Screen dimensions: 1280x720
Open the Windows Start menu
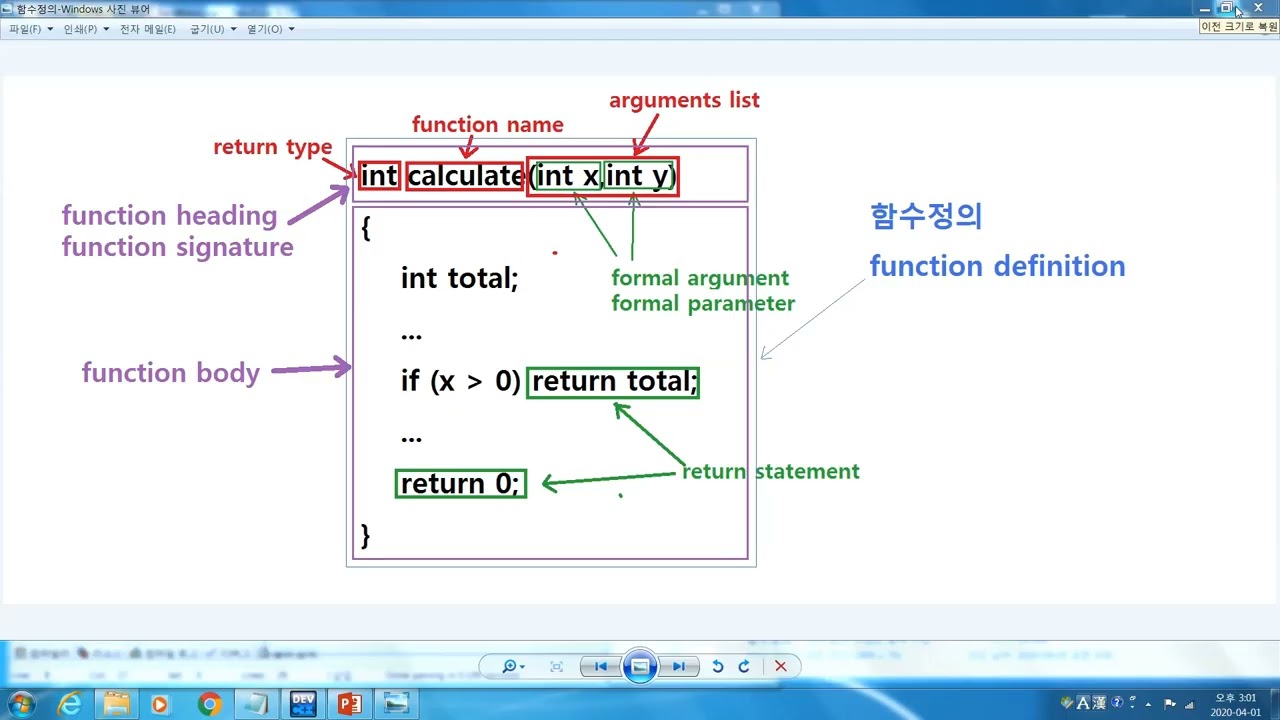coord(21,704)
